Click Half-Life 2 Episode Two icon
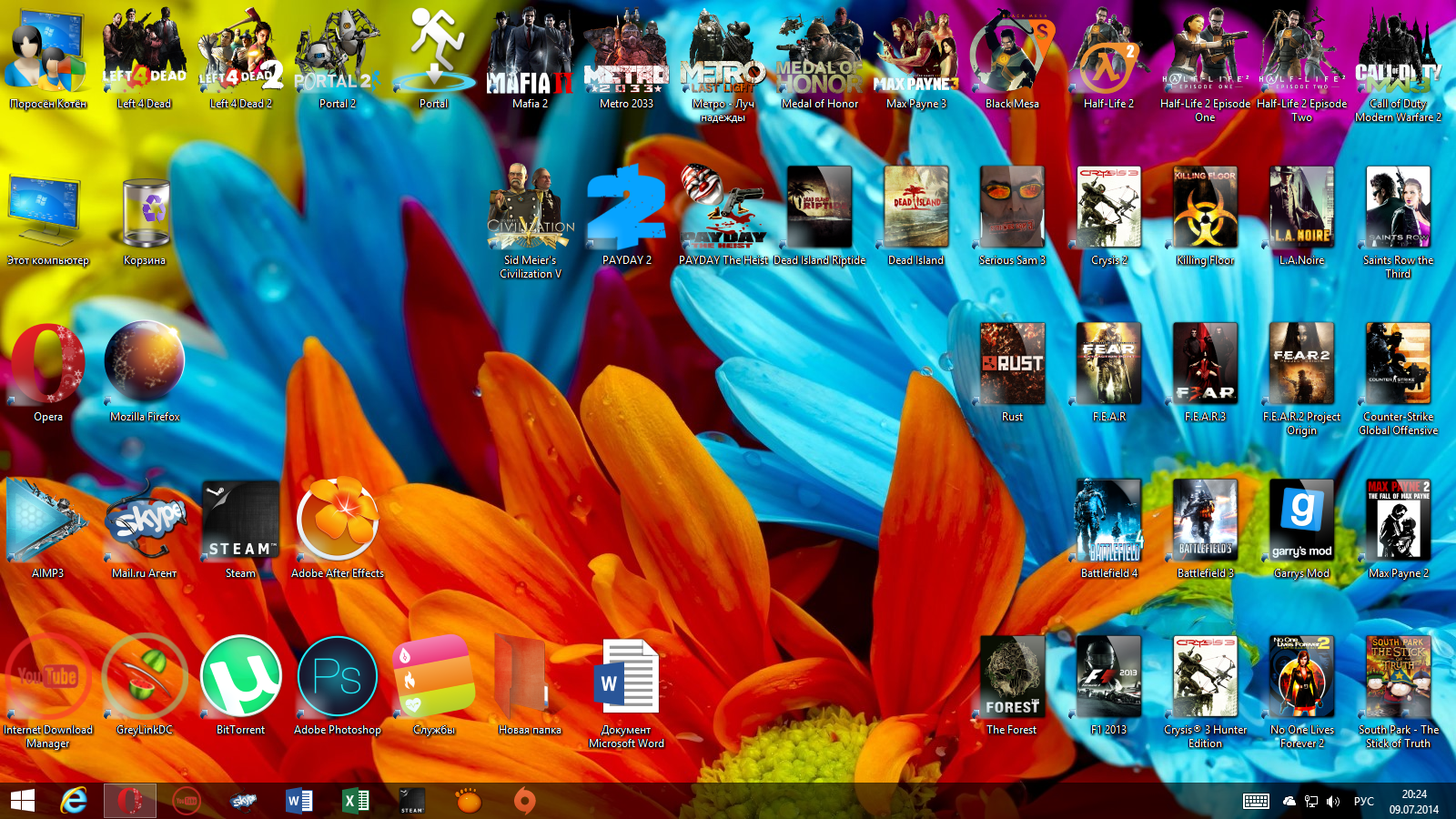Image resolution: width=1456 pixels, height=819 pixels. [x=1302, y=52]
